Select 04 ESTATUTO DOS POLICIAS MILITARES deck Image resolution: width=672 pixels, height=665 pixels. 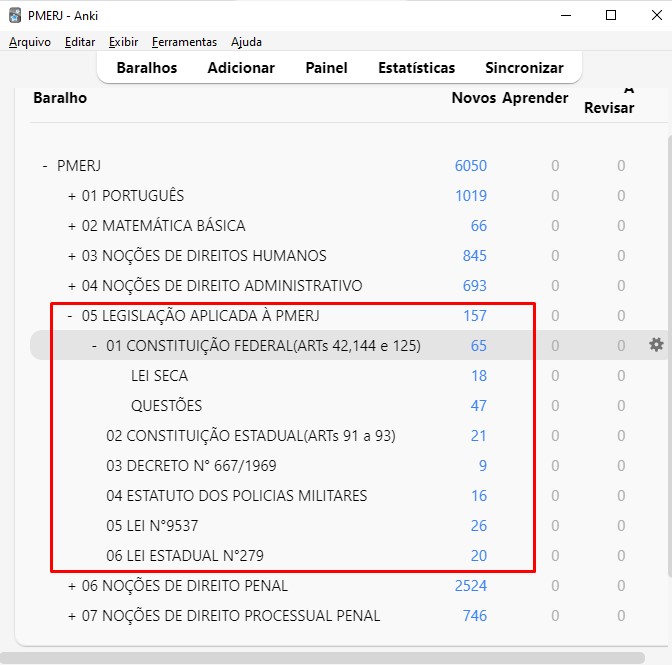click(x=237, y=496)
